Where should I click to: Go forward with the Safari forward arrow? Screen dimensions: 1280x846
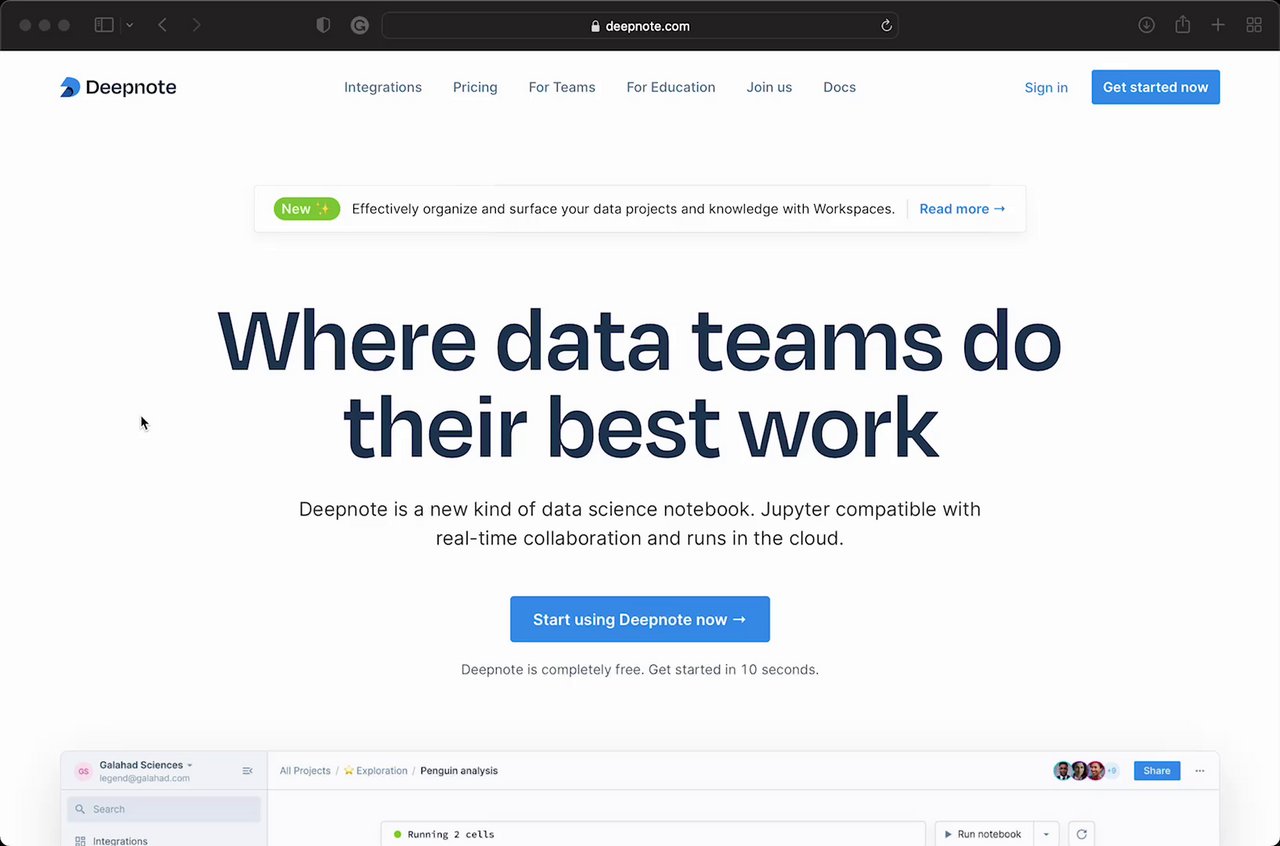196,25
